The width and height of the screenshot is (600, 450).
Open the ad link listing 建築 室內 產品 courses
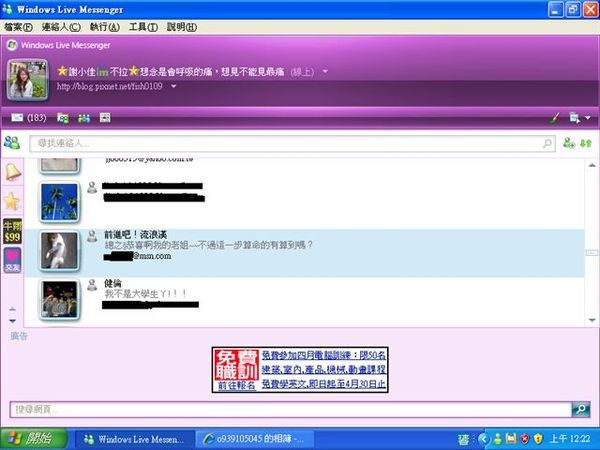[x=324, y=370]
